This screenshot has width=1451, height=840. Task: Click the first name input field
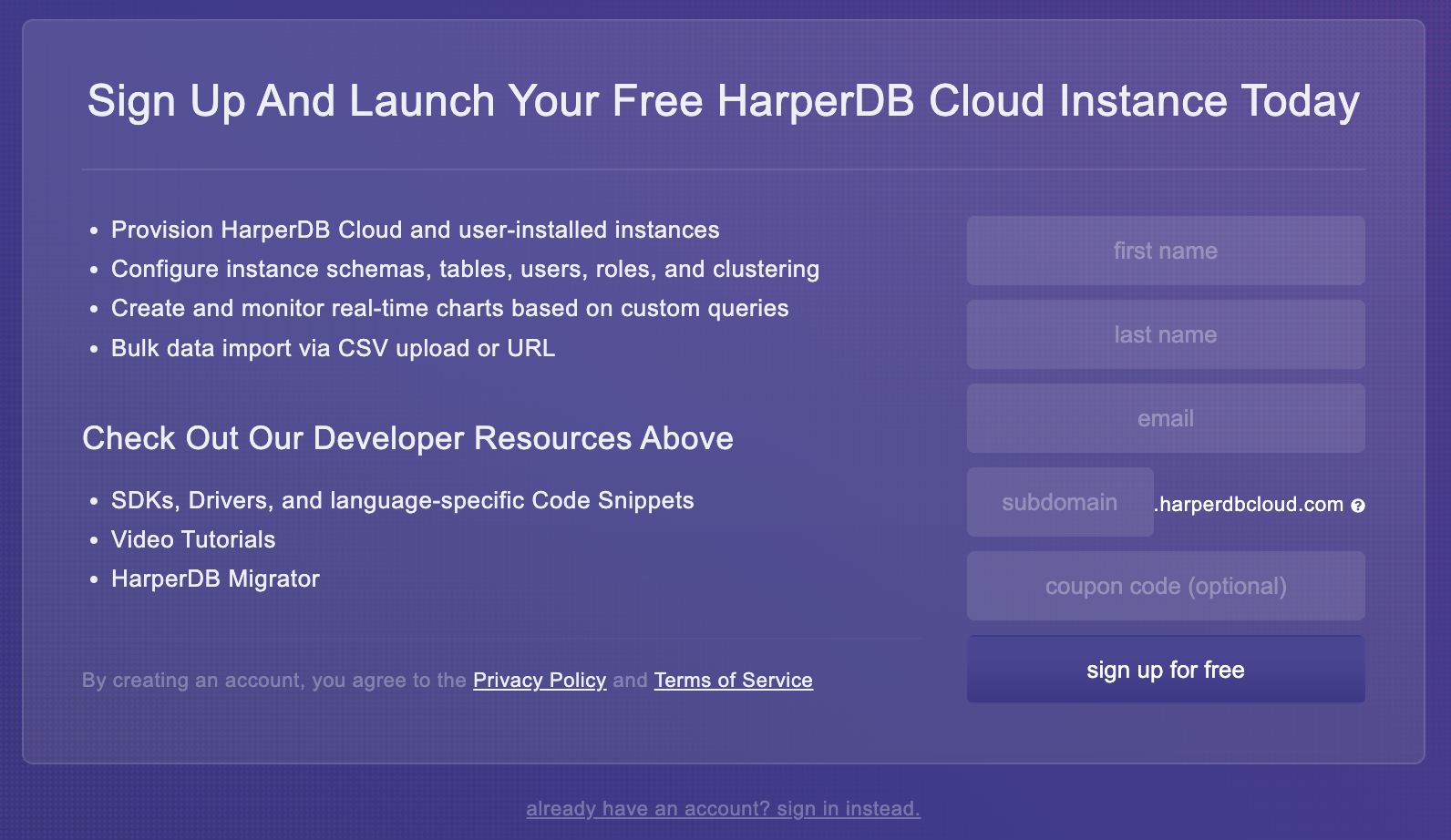pyautogui.click(x=1166, y=251)
